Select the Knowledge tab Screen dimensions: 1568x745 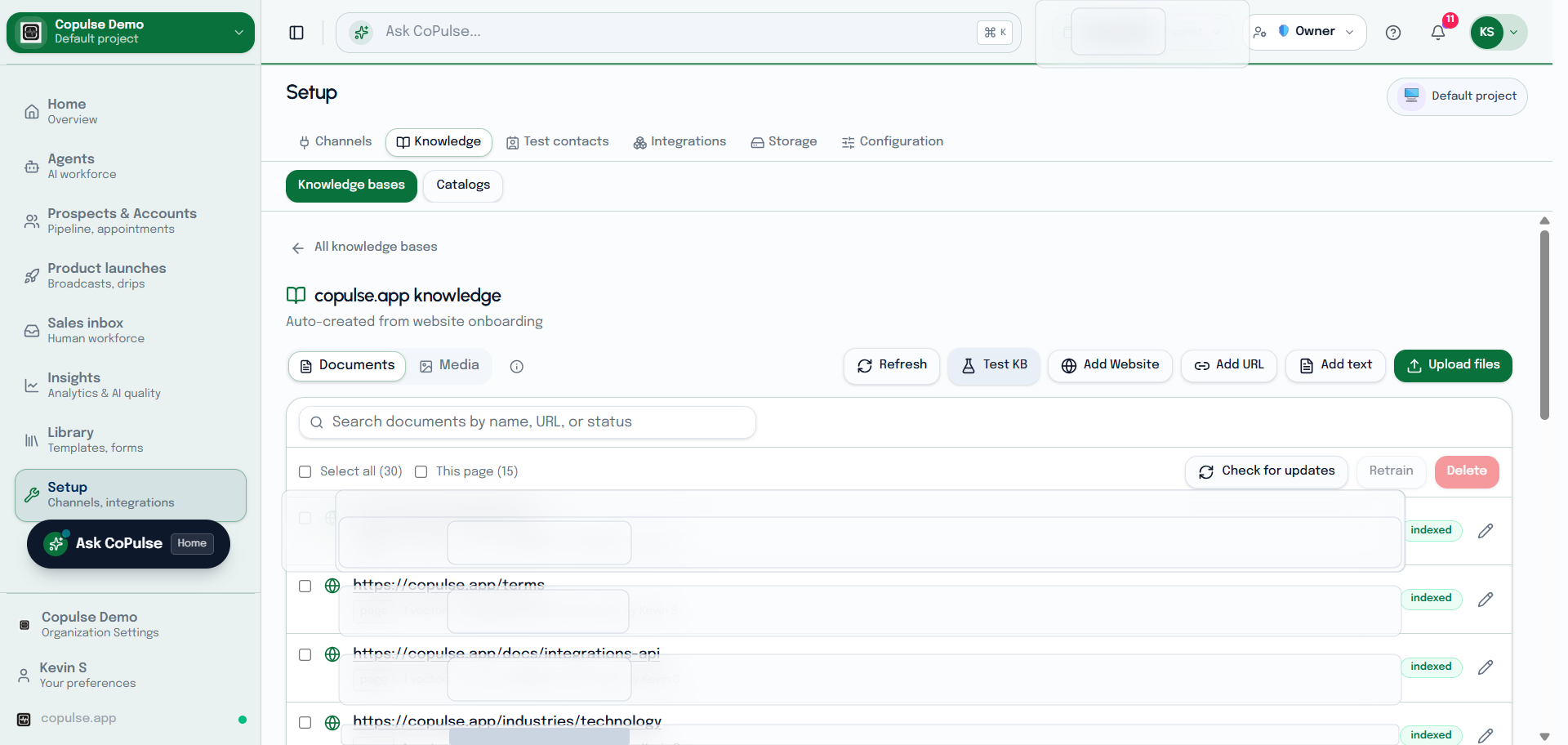click(439, 141)
